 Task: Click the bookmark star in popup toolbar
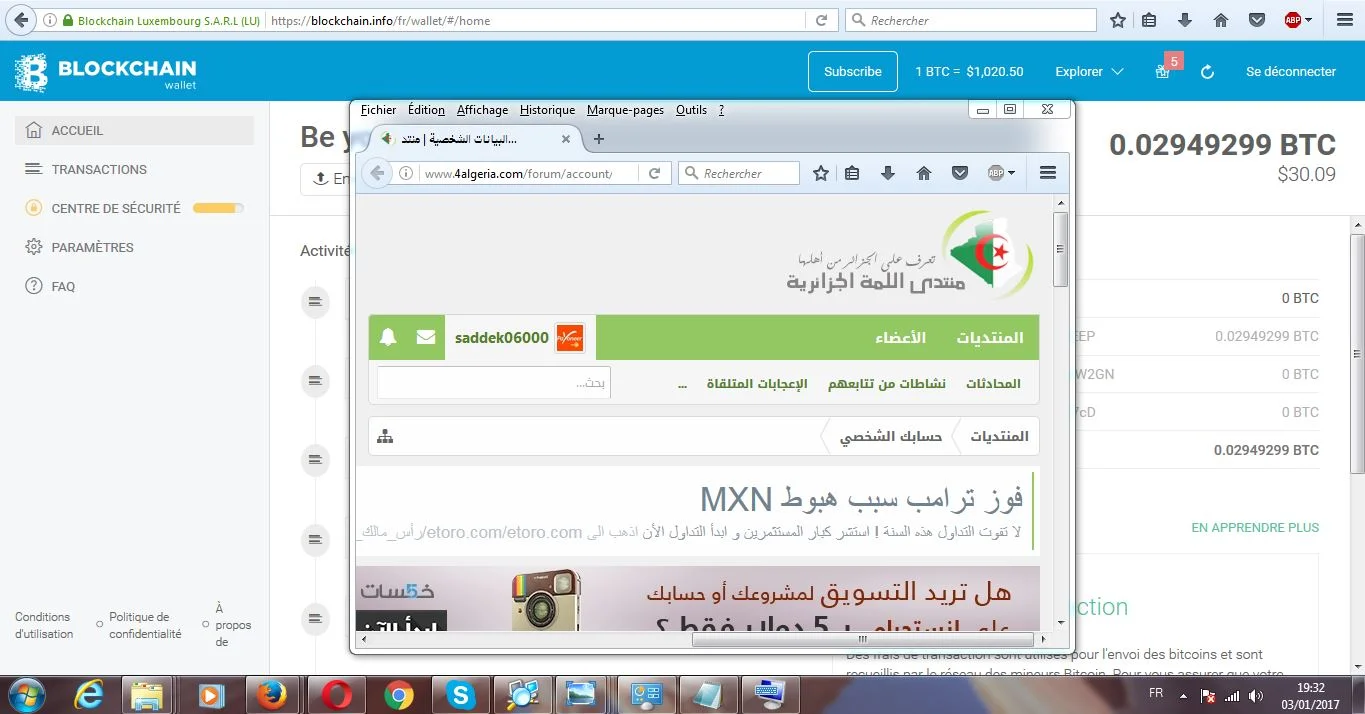click(821, 173)
